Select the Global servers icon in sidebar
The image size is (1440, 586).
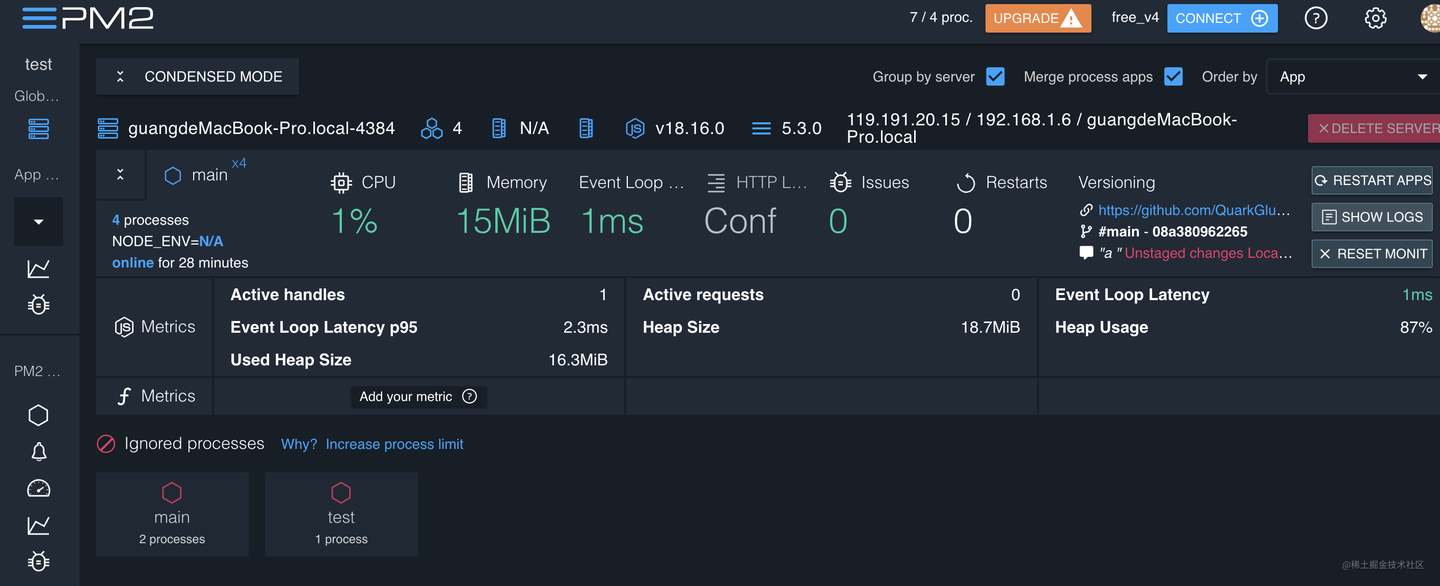tap(38, 129)
